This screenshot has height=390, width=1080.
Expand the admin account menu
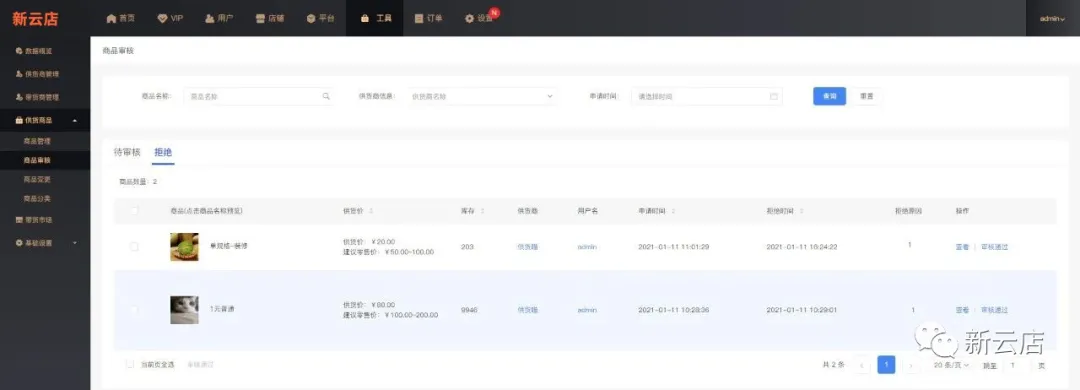pos(1052,19)
